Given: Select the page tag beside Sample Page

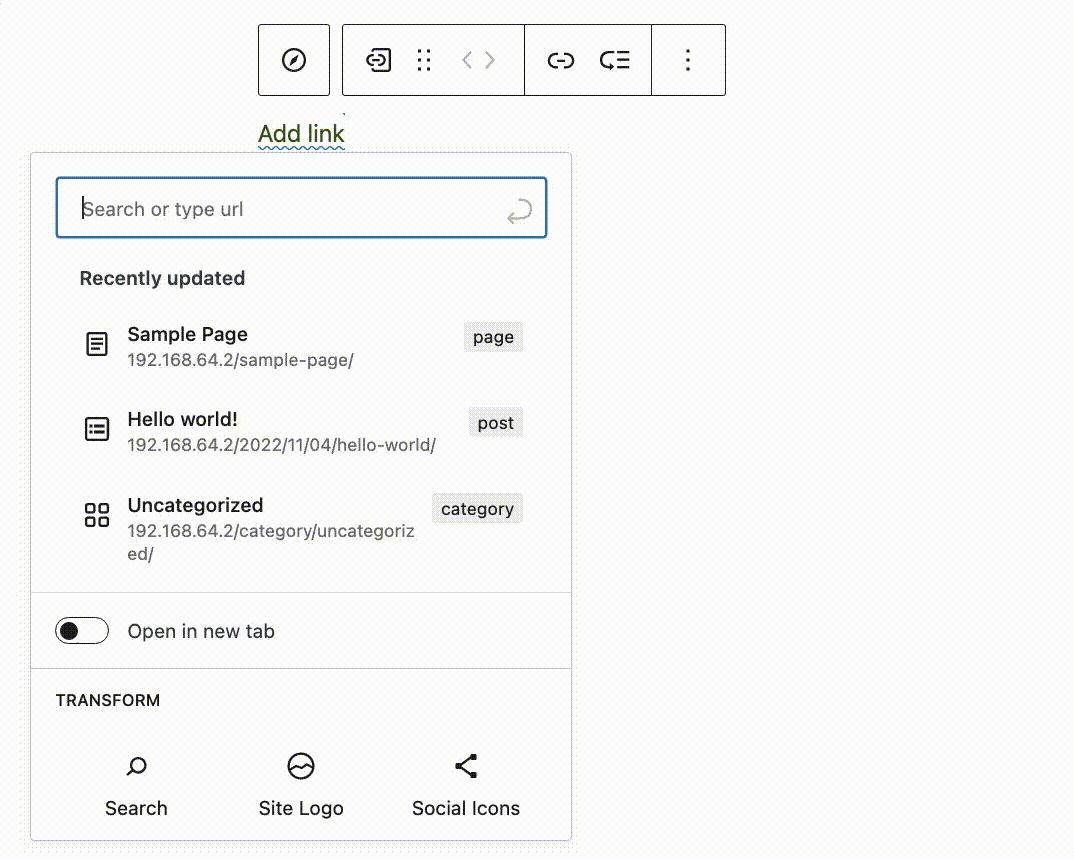Looking at the screenshot, I should pyautogui.click(x=493, y=337).
